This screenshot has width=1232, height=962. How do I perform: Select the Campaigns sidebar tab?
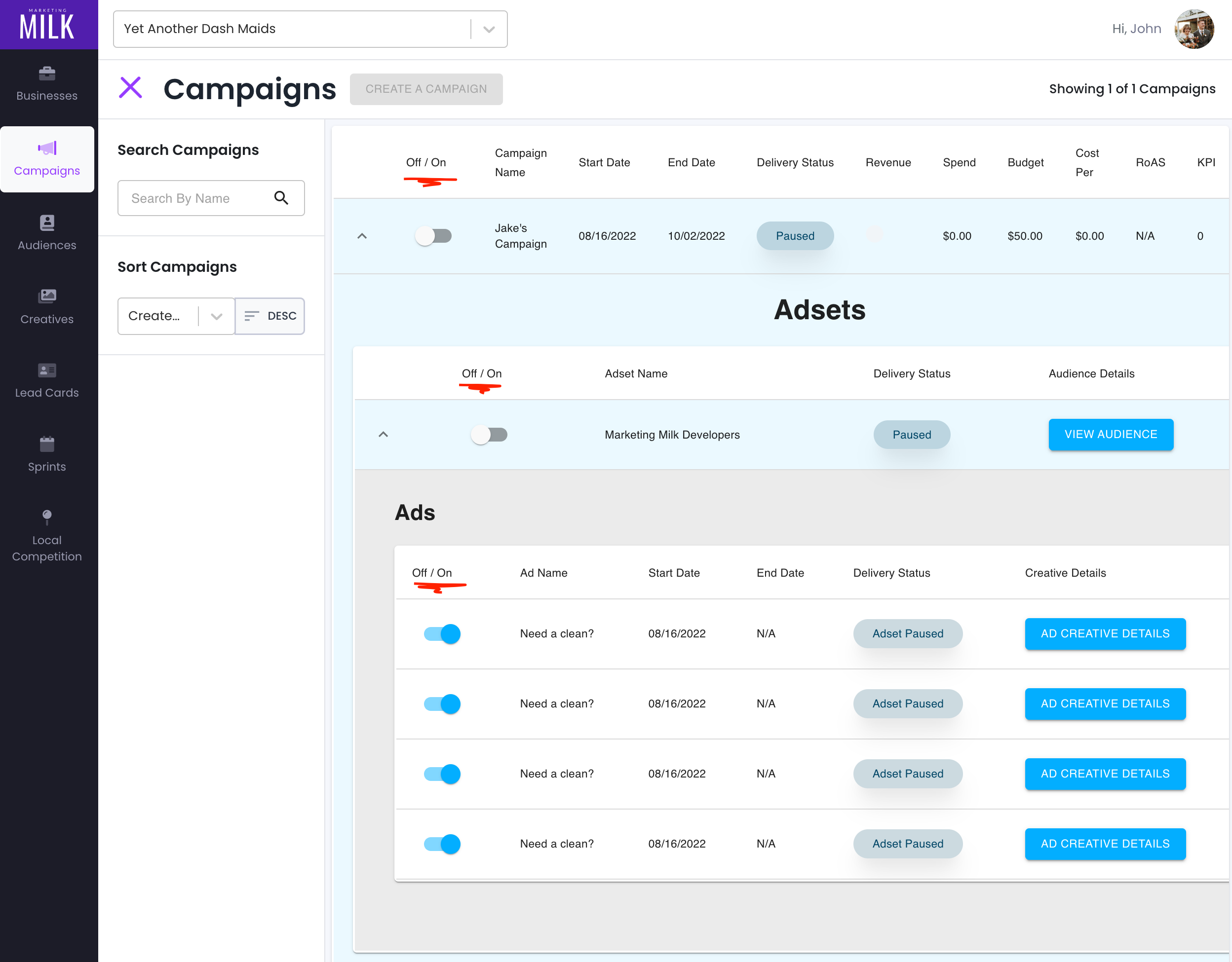[47, 159]
